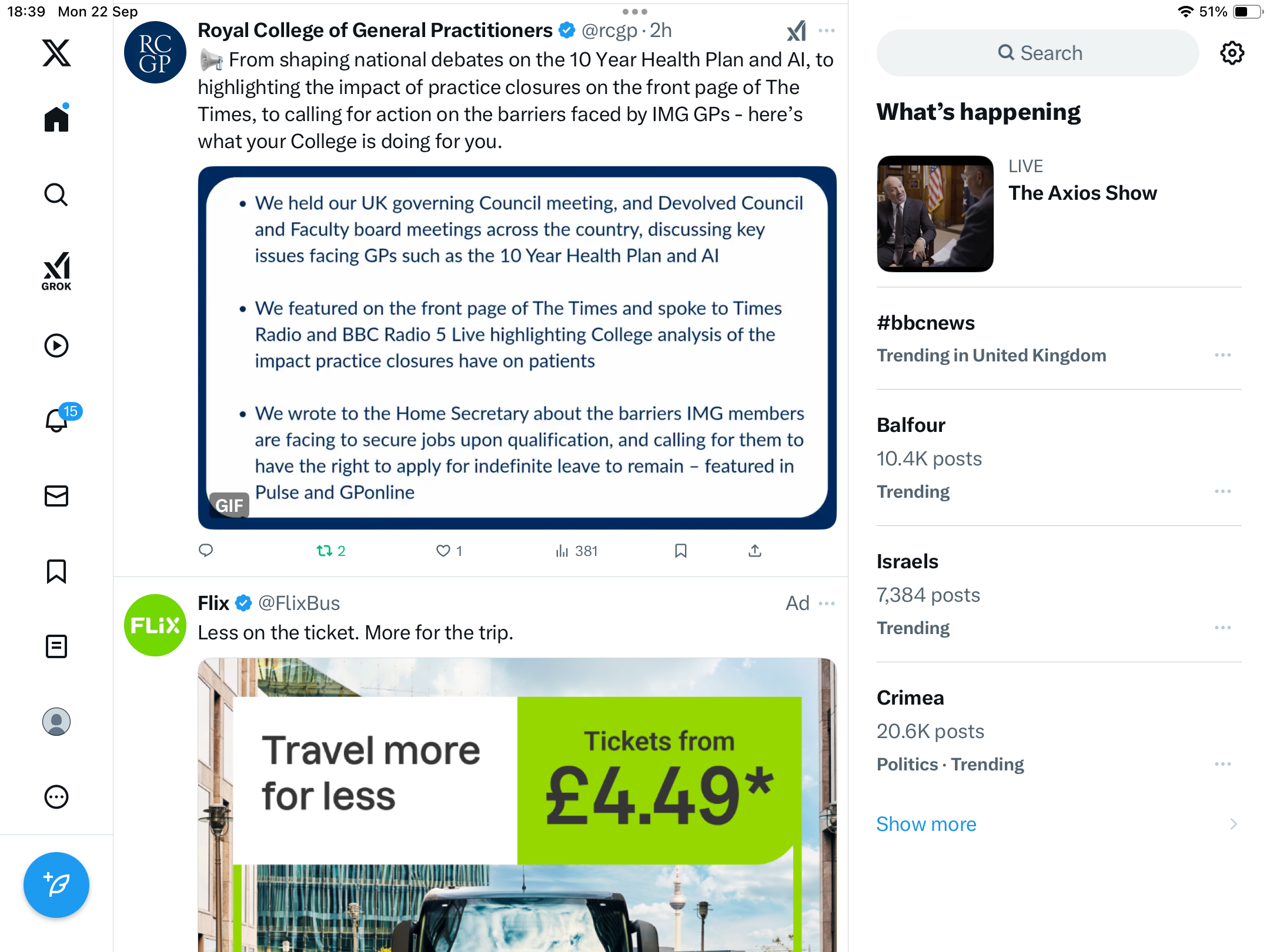Bookmark the RCGP post
Screen dimensions: 1270x952
[681, 551]
